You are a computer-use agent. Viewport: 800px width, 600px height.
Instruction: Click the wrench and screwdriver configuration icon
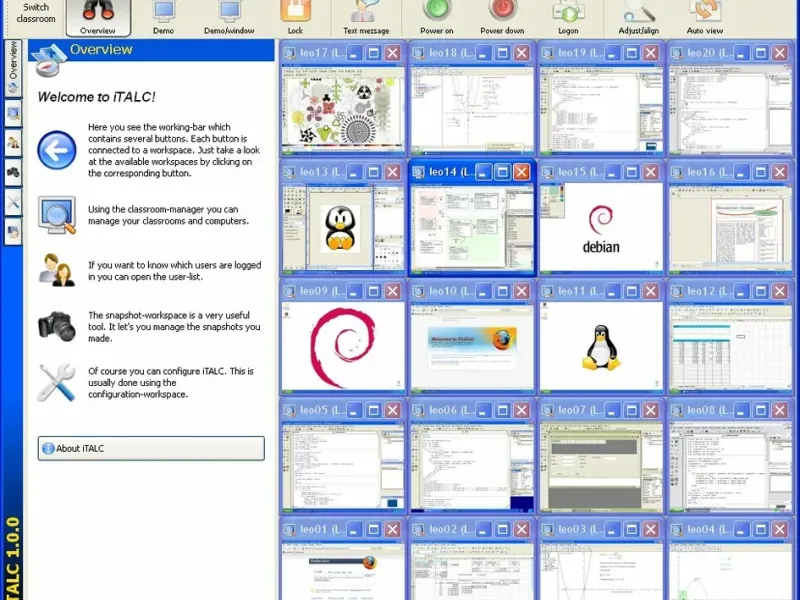(57, 382)
